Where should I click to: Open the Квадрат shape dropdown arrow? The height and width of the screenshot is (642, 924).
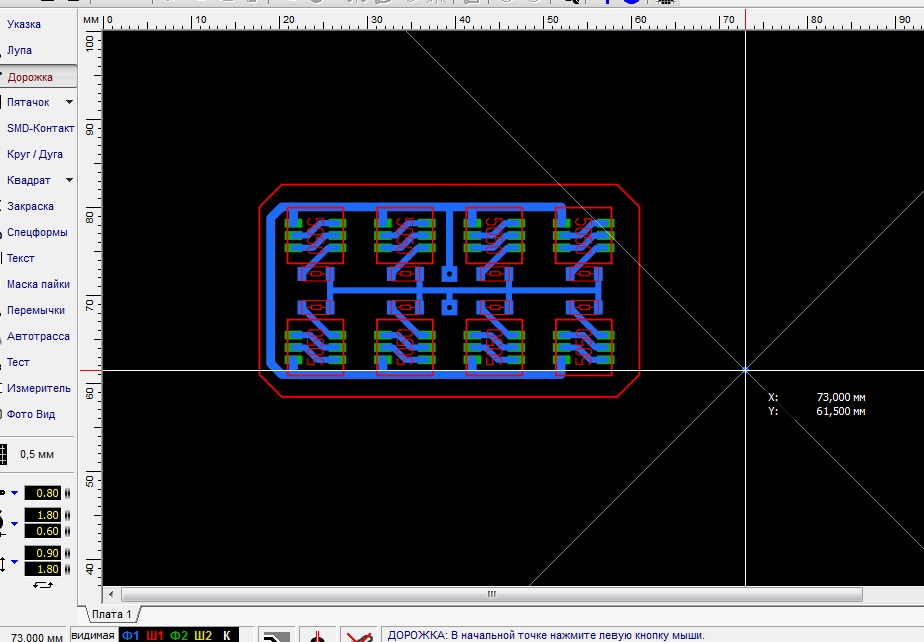69,180
